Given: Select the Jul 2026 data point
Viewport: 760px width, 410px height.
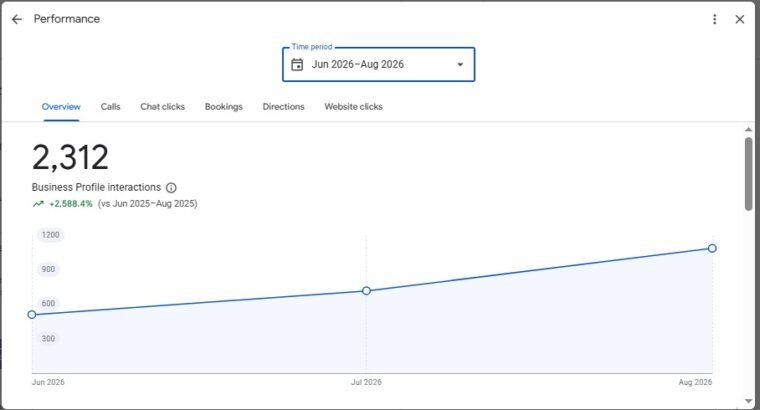Looking at the screenshot, I should 366,291.
